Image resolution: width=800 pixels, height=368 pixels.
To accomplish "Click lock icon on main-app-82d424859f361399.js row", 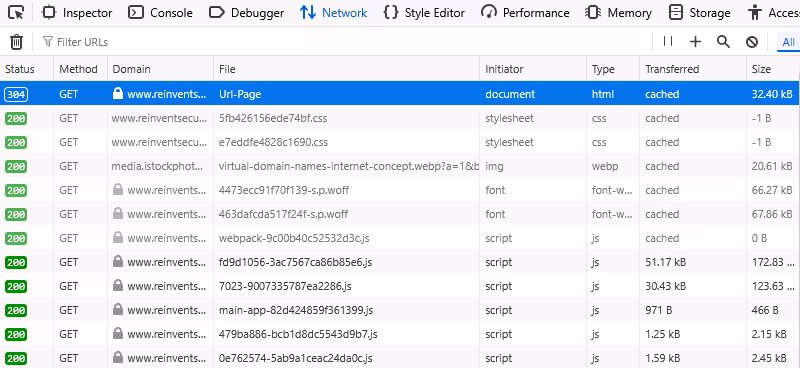I will coord(118,309).
